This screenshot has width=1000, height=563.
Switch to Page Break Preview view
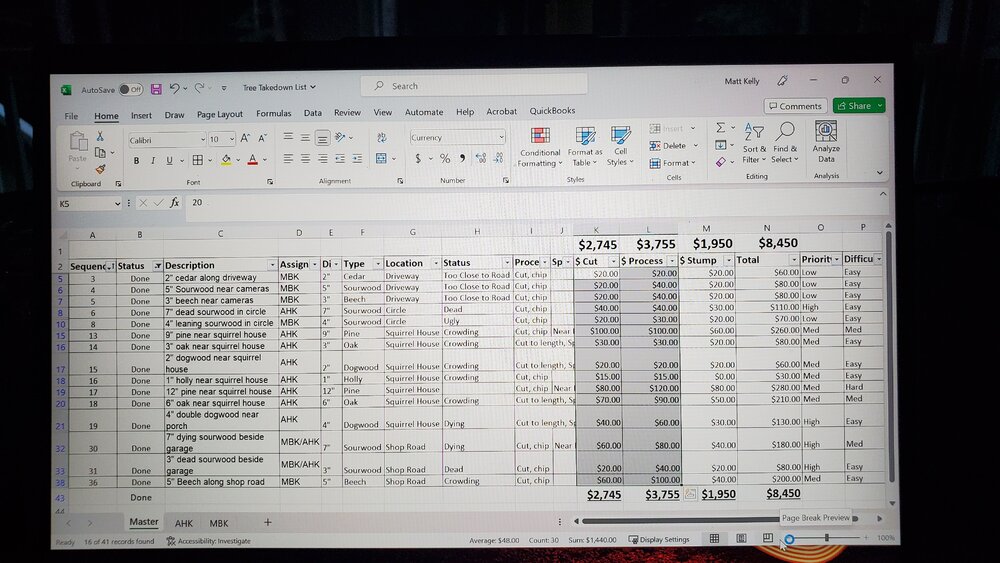coord(767,538)
